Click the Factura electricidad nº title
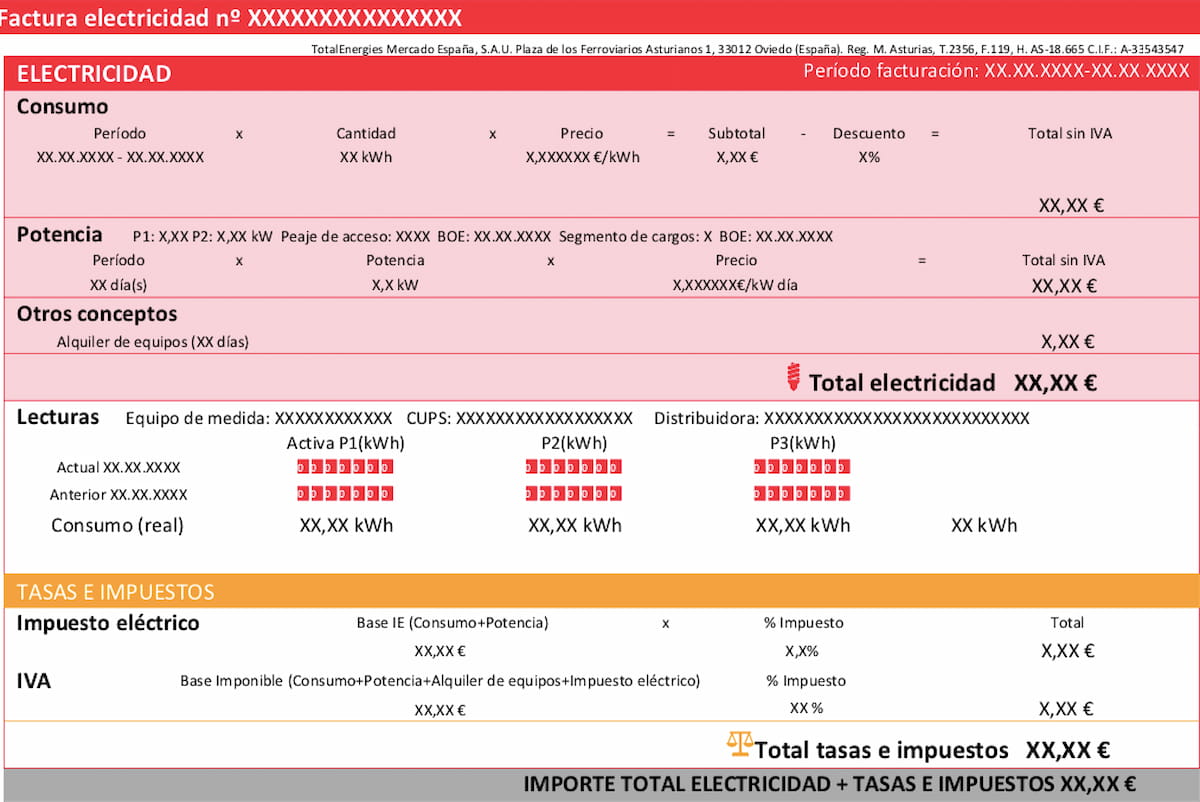The width and height of the screenshot is (1200, 802). [x=231, y=17]
